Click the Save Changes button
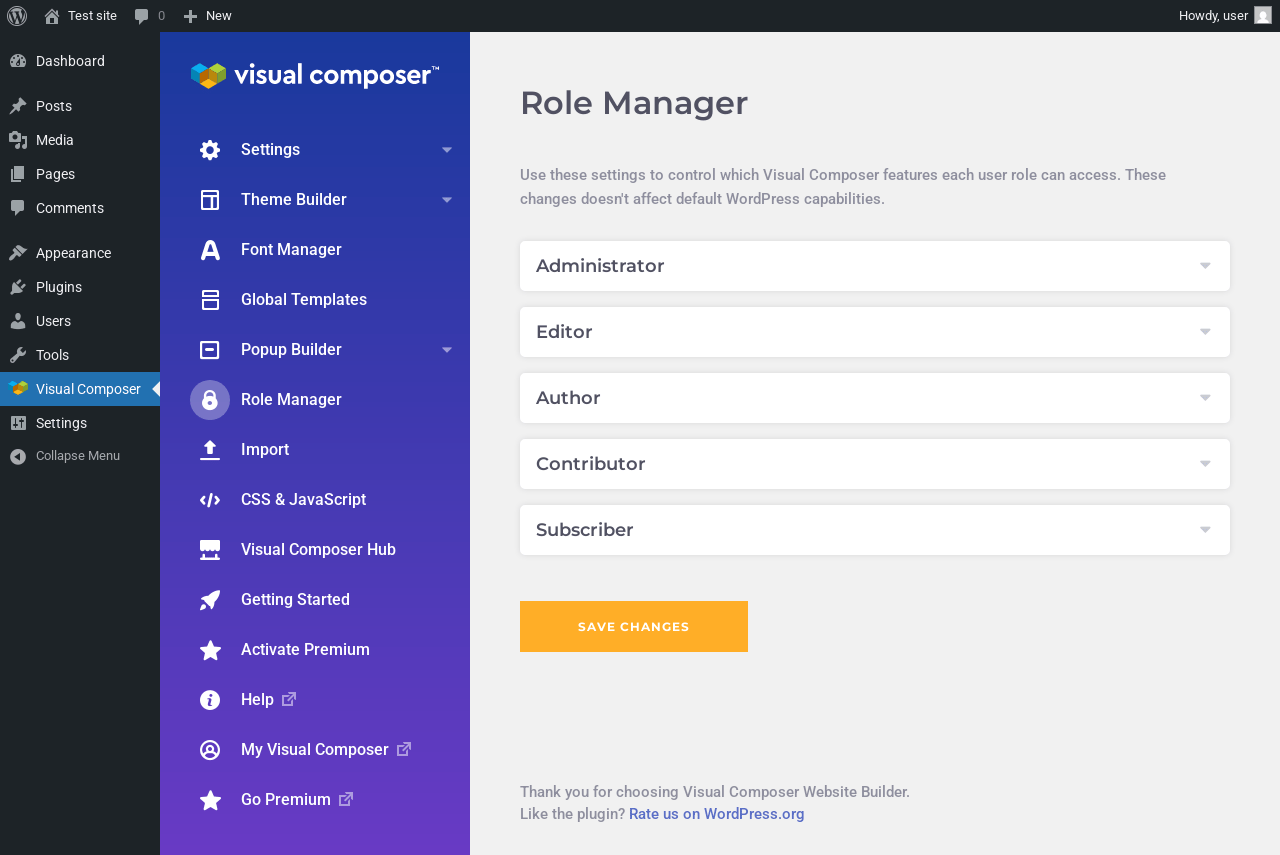 click(x=634, y=627)
